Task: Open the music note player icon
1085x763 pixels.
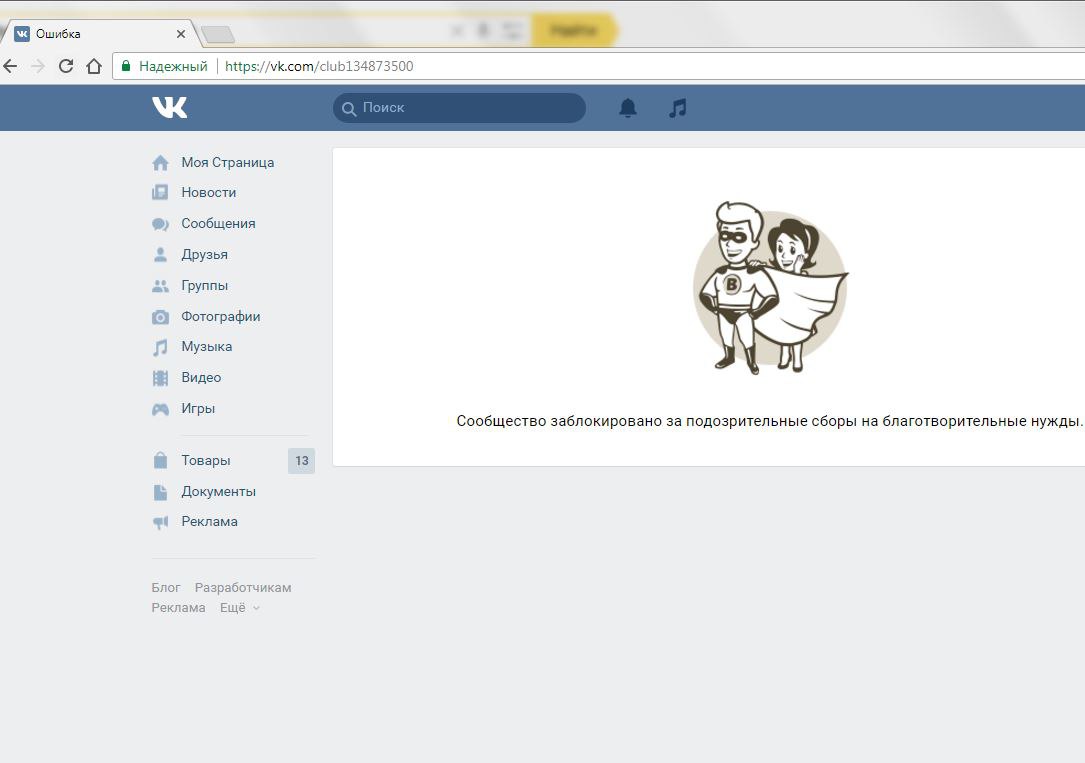Action: [678, 108]
